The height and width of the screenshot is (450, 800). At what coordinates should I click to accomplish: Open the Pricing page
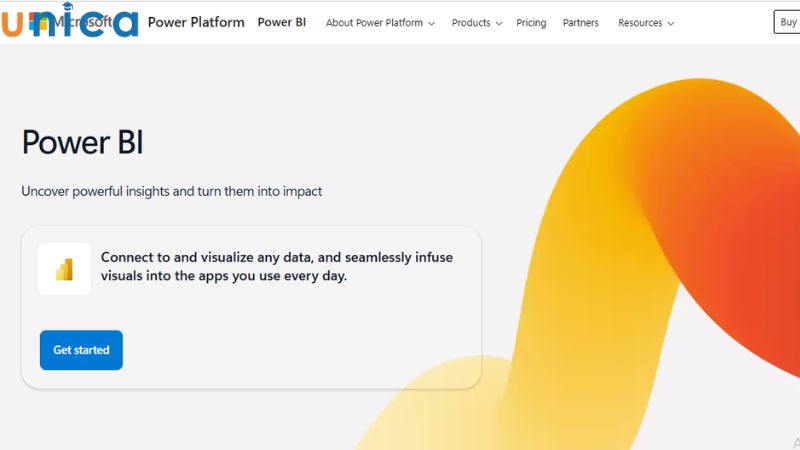531,23
